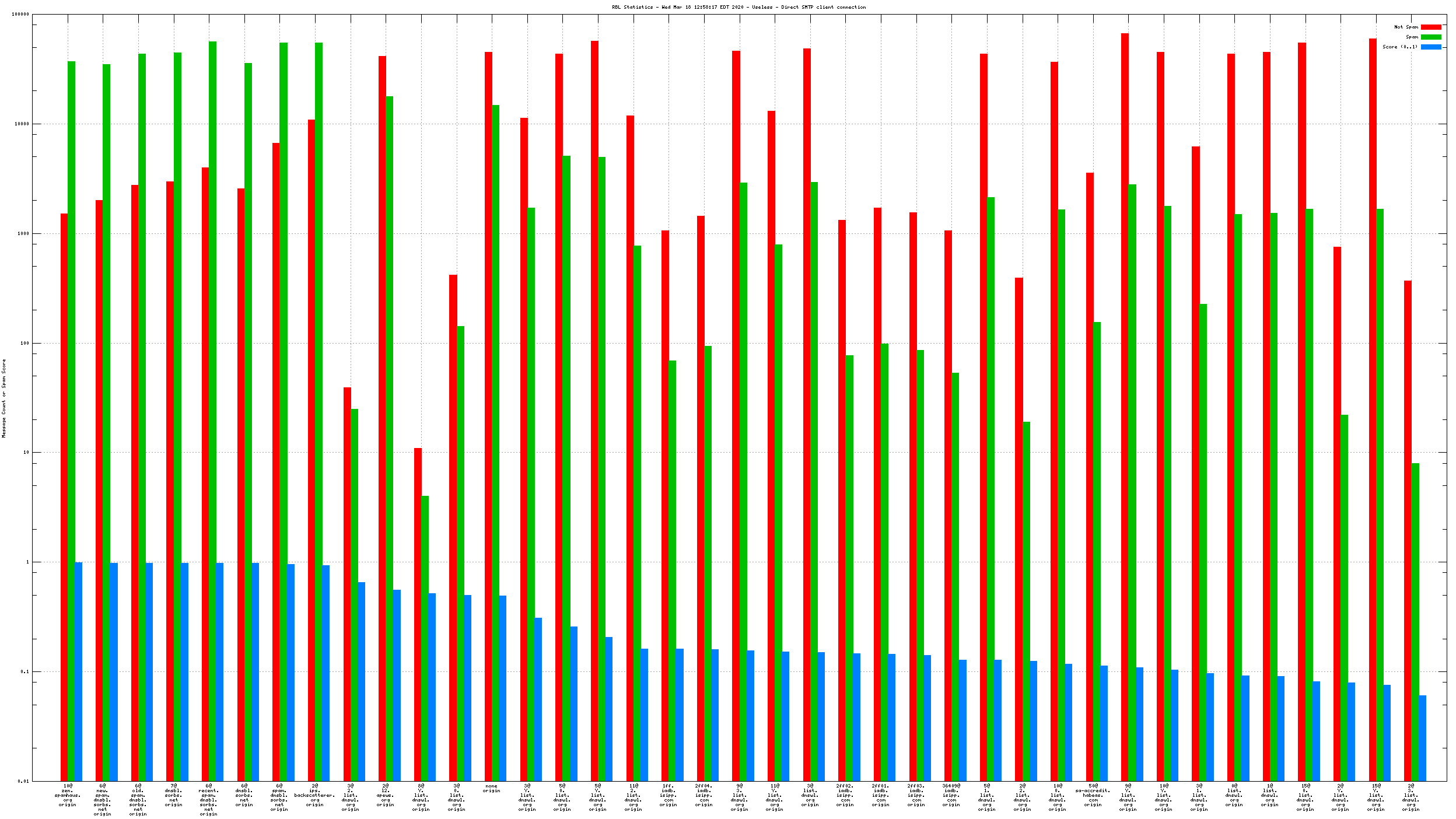Select the 0.01 y-axis tick label
Screen dimensions: 1456x819
pos(23,781)
